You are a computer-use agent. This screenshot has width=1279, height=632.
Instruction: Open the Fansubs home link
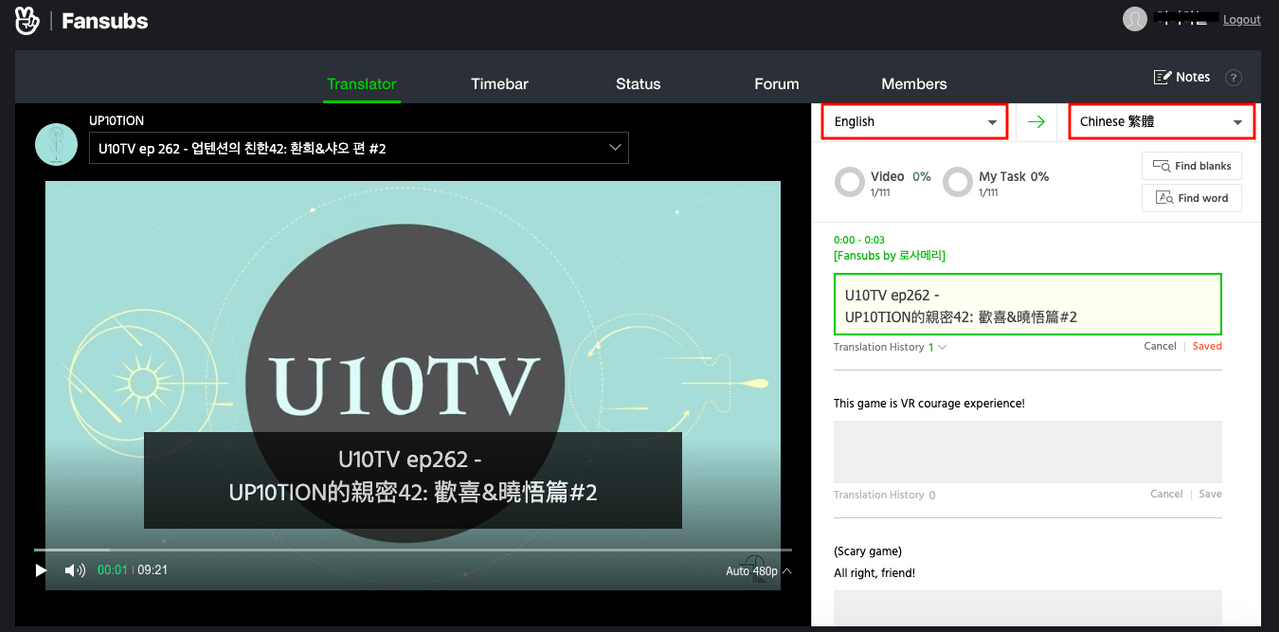pos(105,21)
